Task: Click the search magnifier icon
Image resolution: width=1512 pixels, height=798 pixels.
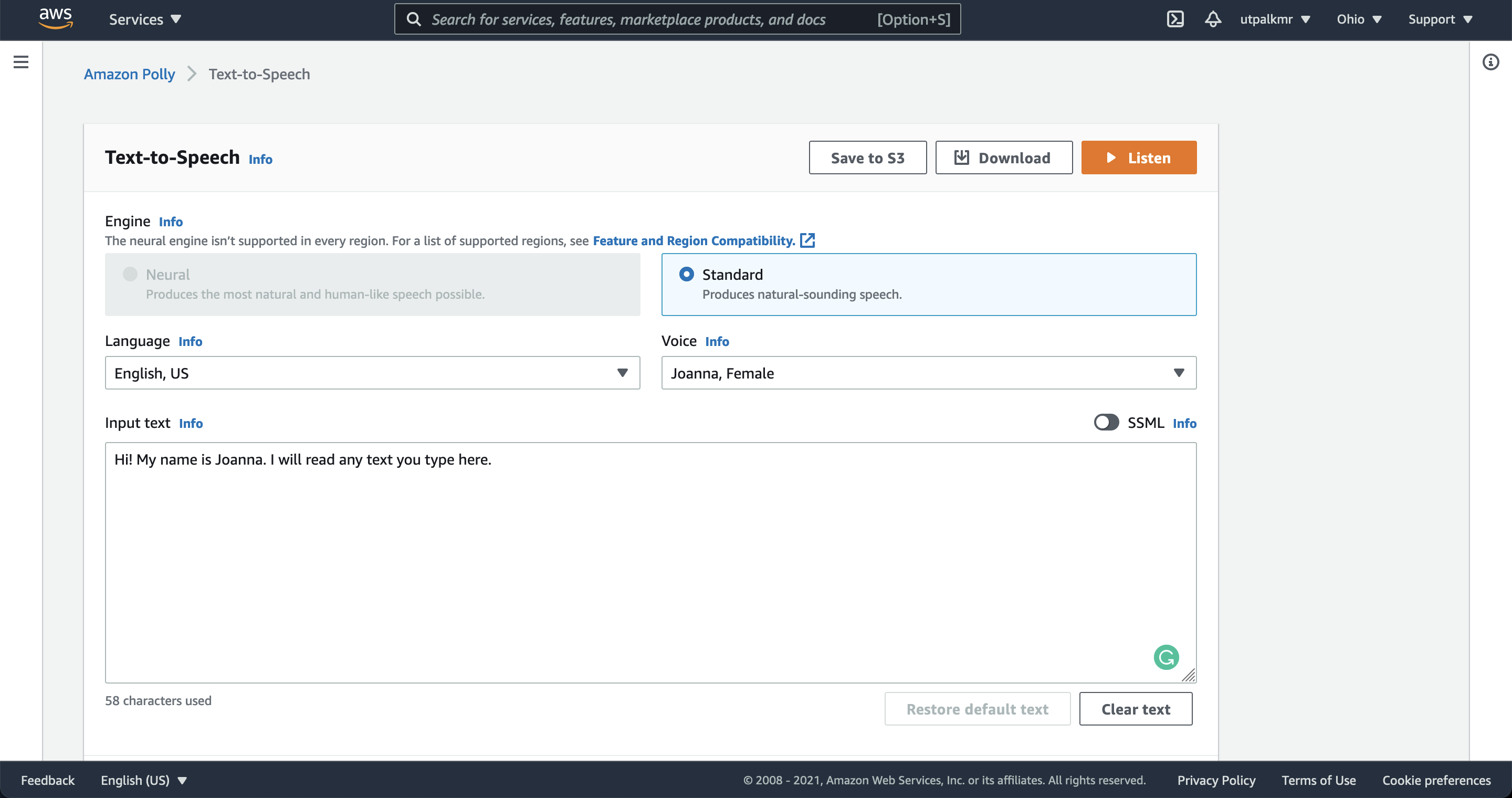Action: 414,19
